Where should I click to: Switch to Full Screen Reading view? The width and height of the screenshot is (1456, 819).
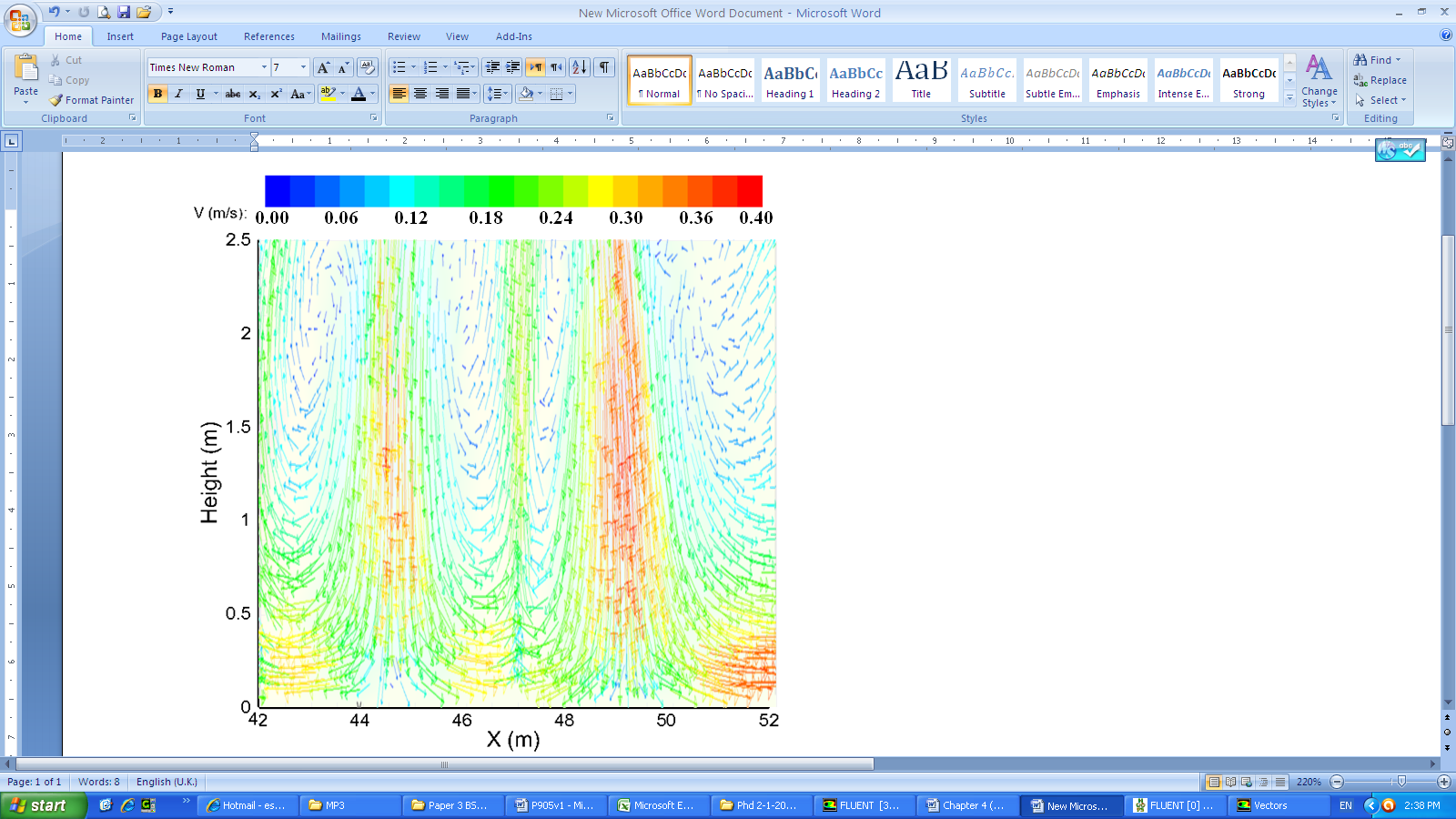coord(1230,782)
